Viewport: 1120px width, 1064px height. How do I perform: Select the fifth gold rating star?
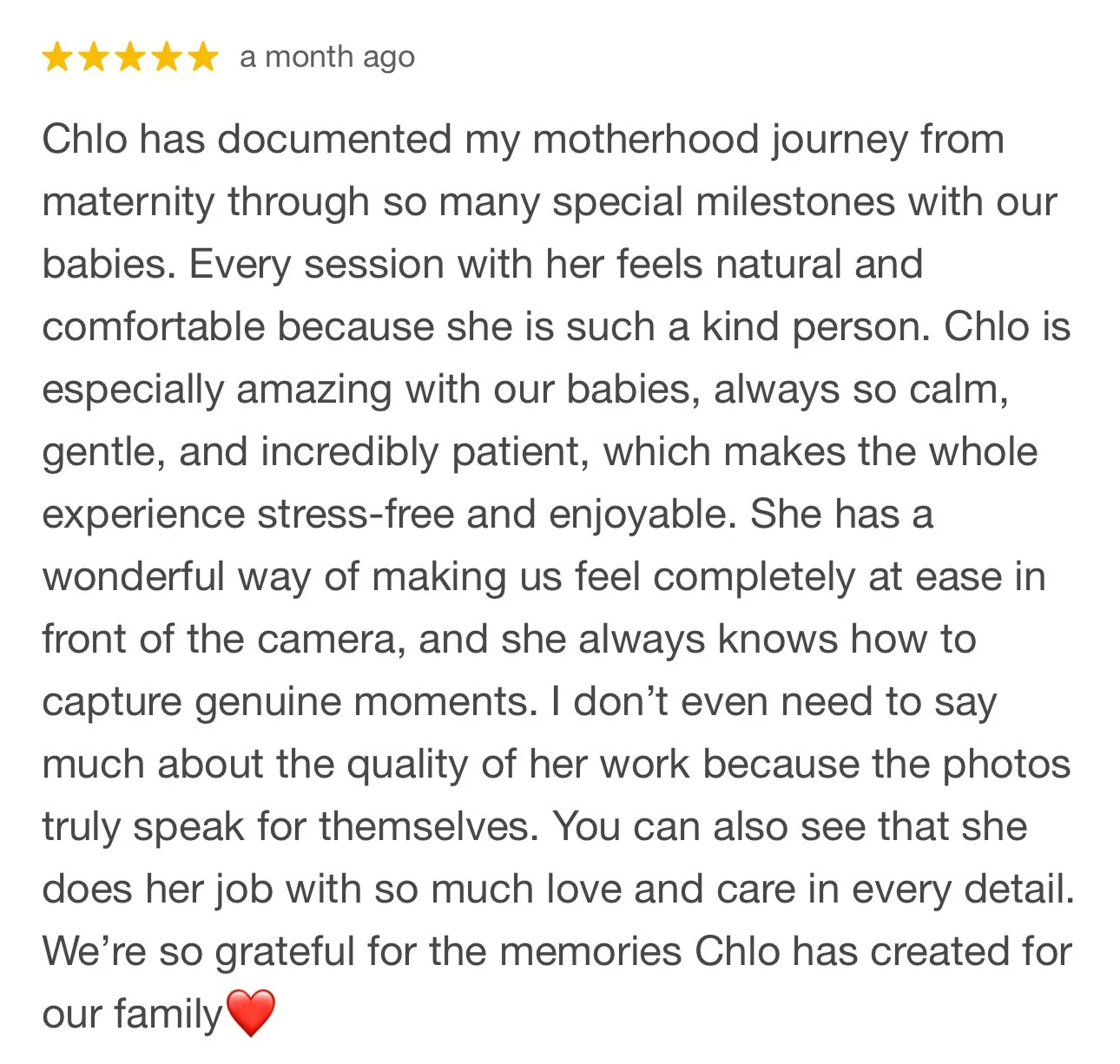tap(203, 57)
